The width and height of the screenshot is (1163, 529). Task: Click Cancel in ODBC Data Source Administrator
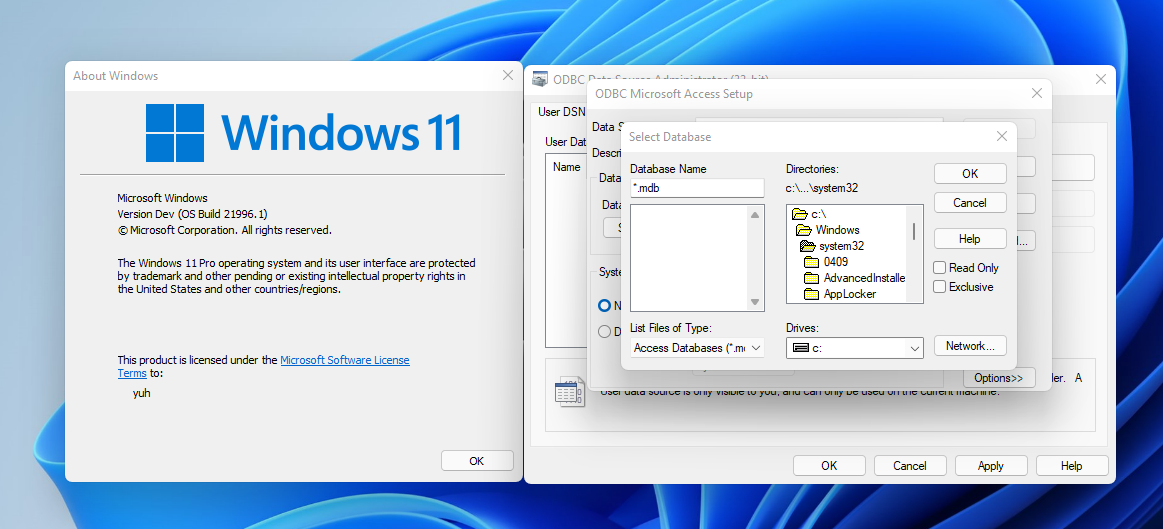(x=910, y=466)
